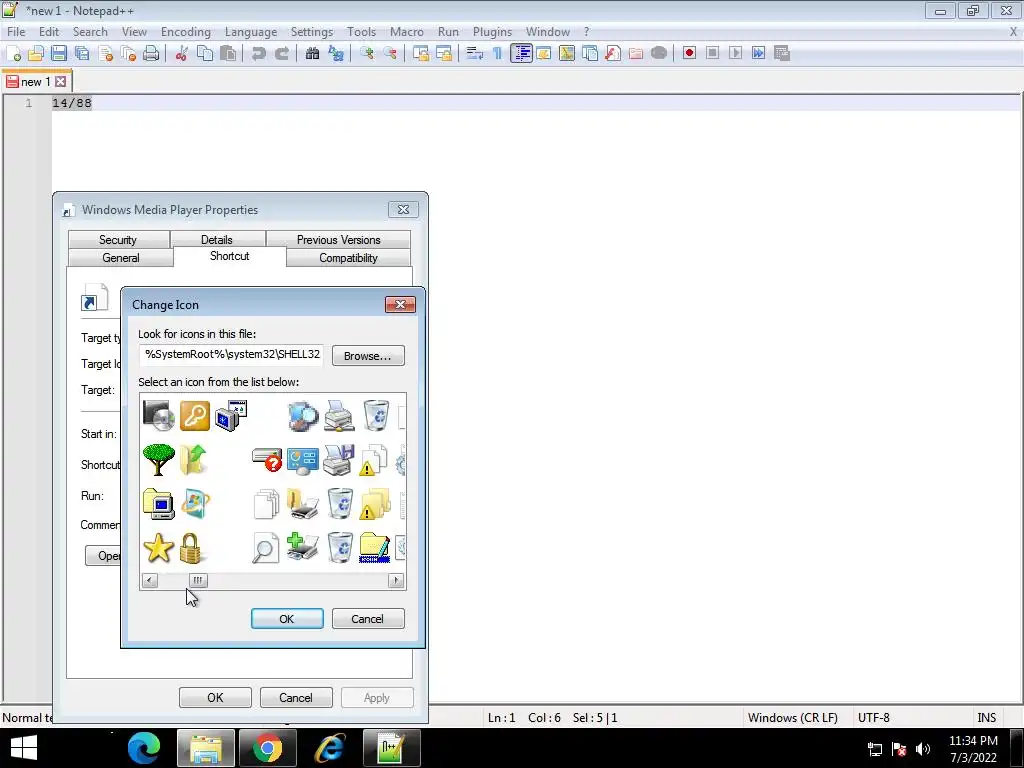Pick the highlighted folder with pencil icon
Viewport: 1024px width, 768px height.
375,547
